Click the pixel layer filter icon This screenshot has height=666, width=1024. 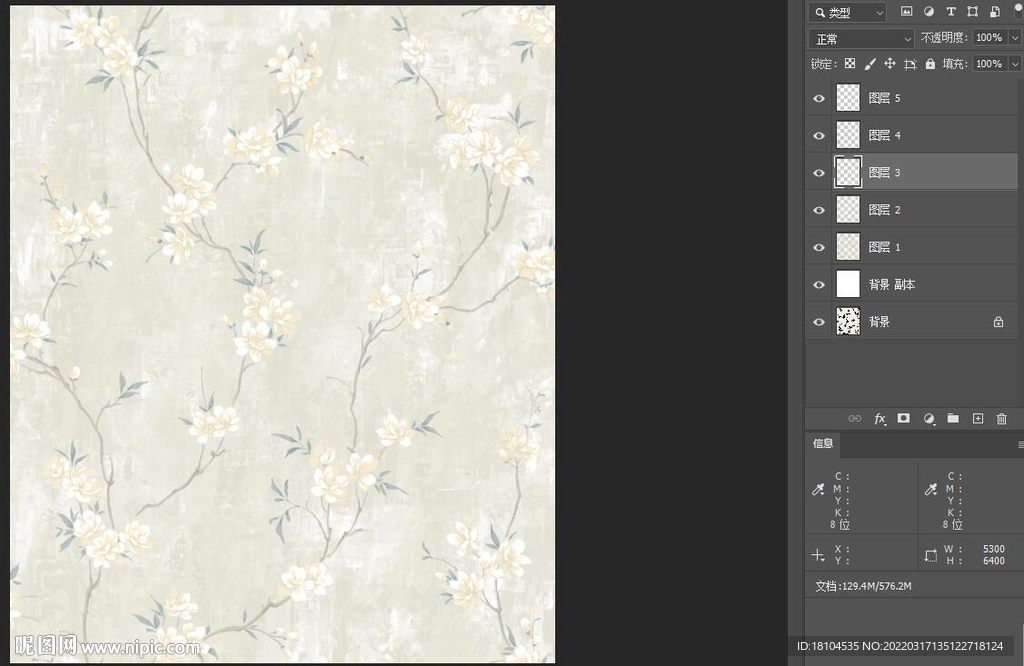(907, 12)
